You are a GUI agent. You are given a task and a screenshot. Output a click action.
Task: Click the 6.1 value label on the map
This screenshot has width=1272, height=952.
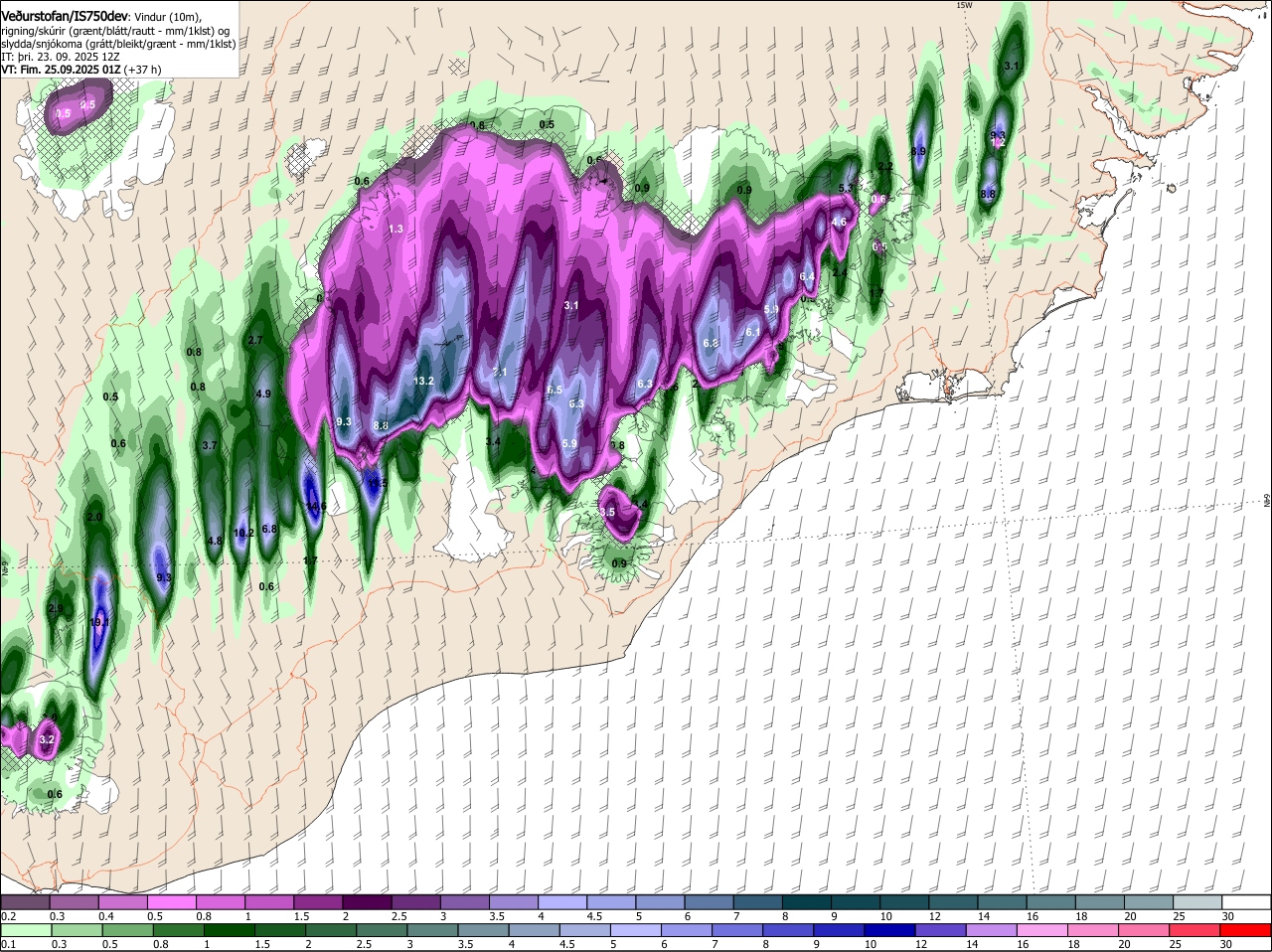pos(753,332)
